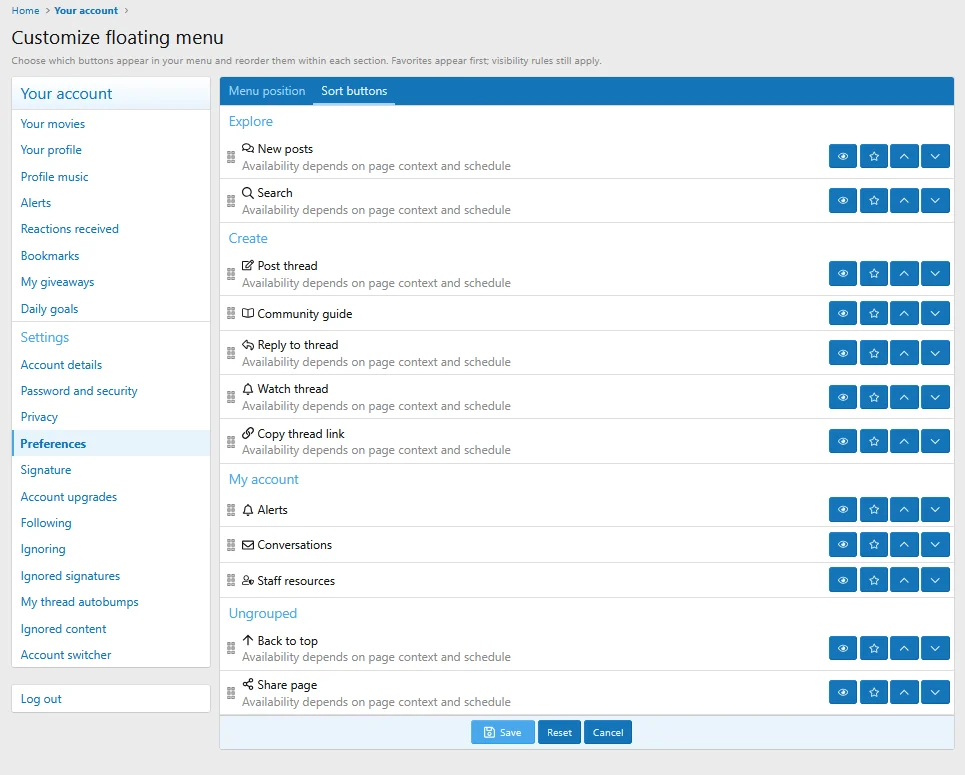Favorite the Copy thread link button
Viewport: 965px width, 775px height.
[x=873, y=441]
